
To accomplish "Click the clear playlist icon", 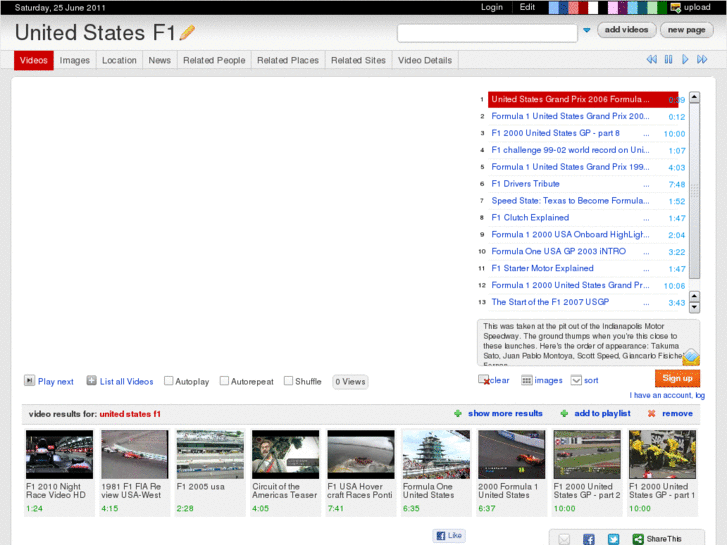I will (x=484, y=380).
